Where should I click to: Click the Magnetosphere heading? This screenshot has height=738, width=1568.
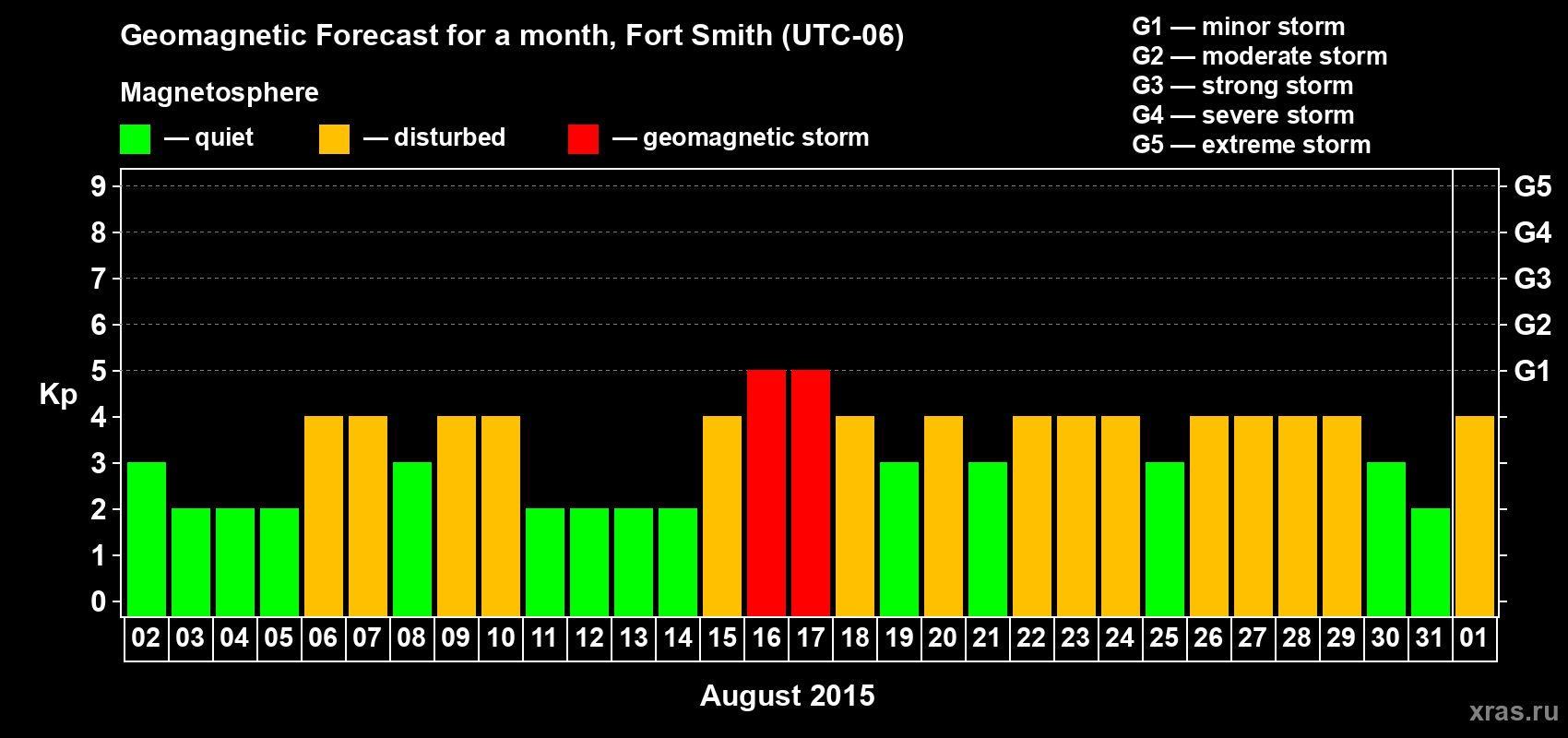[x=220, y=92]
